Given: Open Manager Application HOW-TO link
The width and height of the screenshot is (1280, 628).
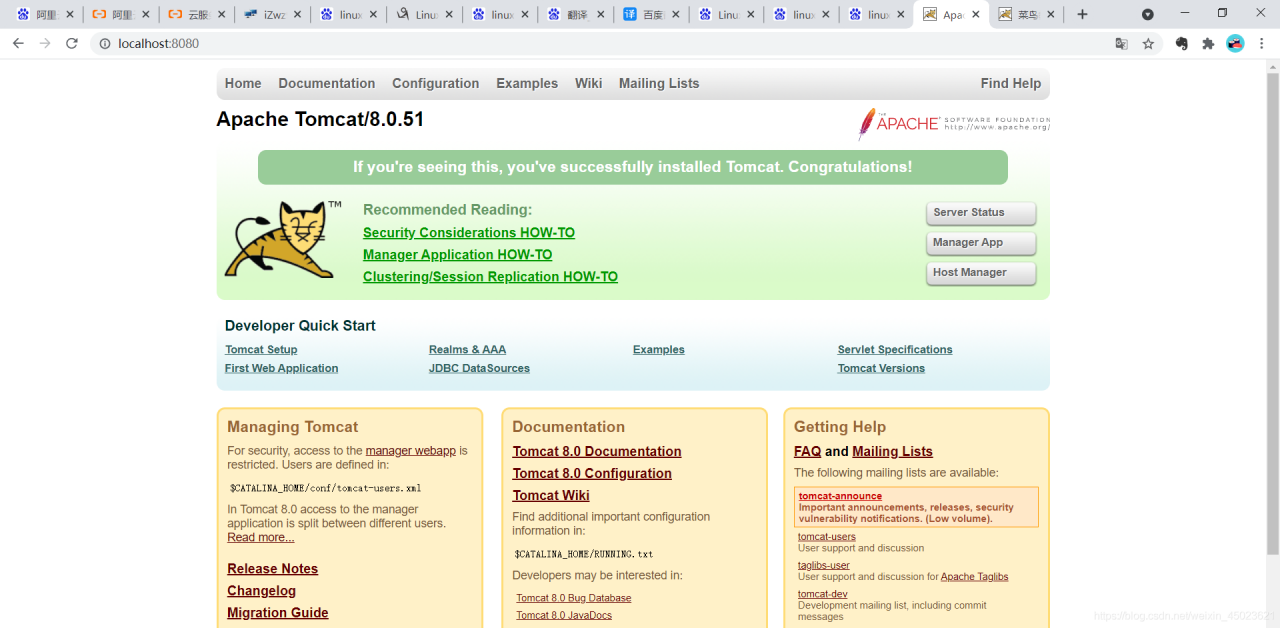Looking at the screenshot, I should pos(457,255).
